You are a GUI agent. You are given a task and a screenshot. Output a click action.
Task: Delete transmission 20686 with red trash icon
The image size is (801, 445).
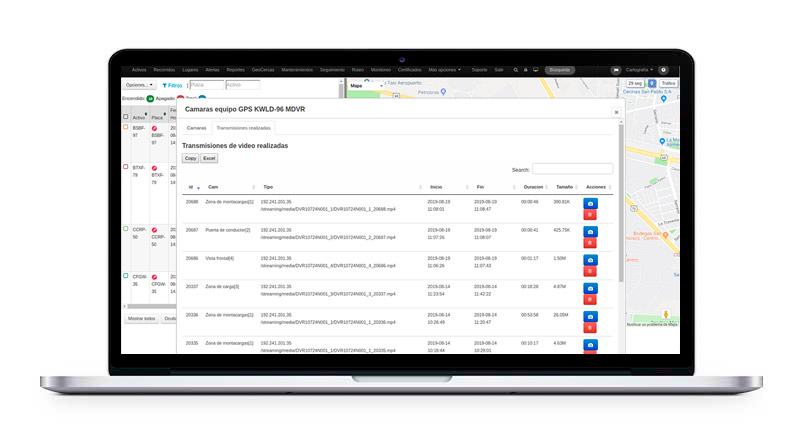(x=590, y=271)
